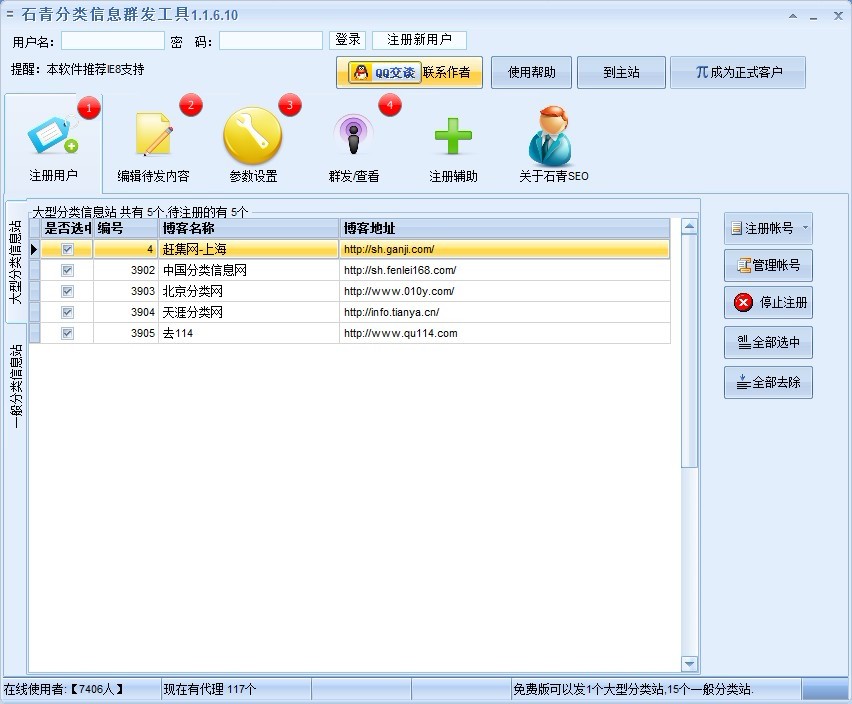
Task: Open 注册辅助 green plus icon
Action: (x=453, y=136)
